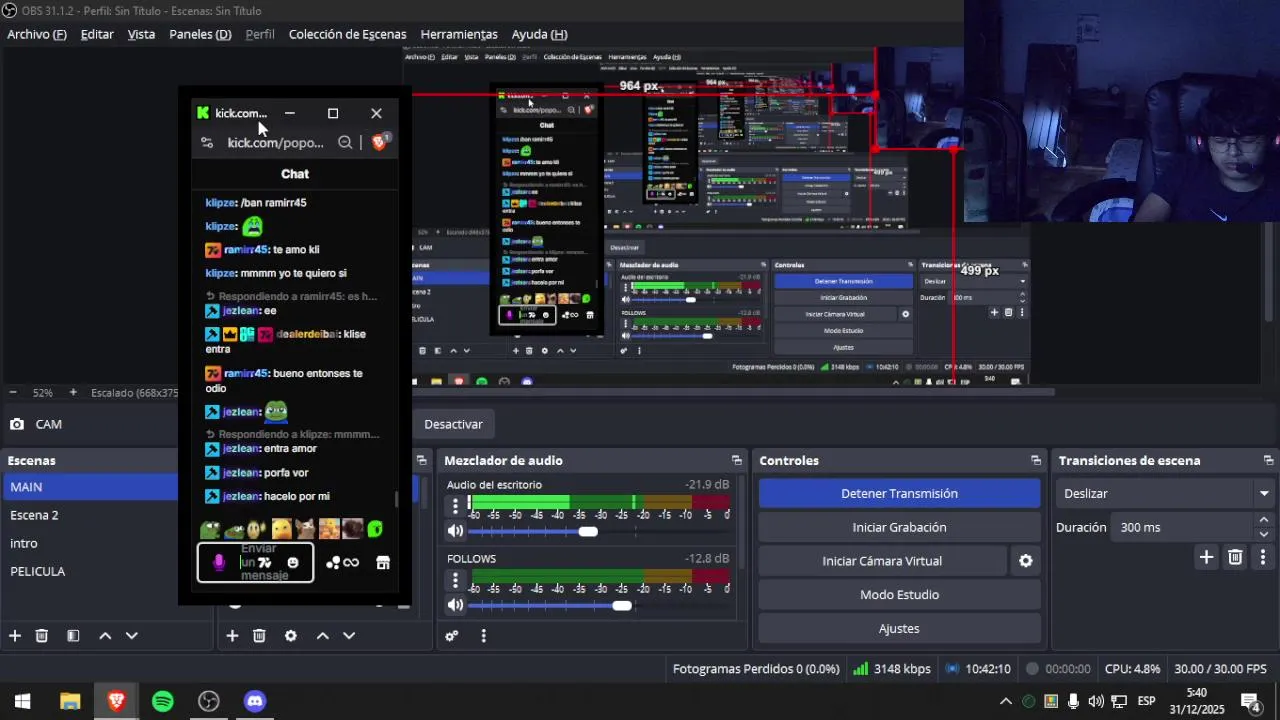
Task: Open source properties gear icon
Action: pos(291,636)
